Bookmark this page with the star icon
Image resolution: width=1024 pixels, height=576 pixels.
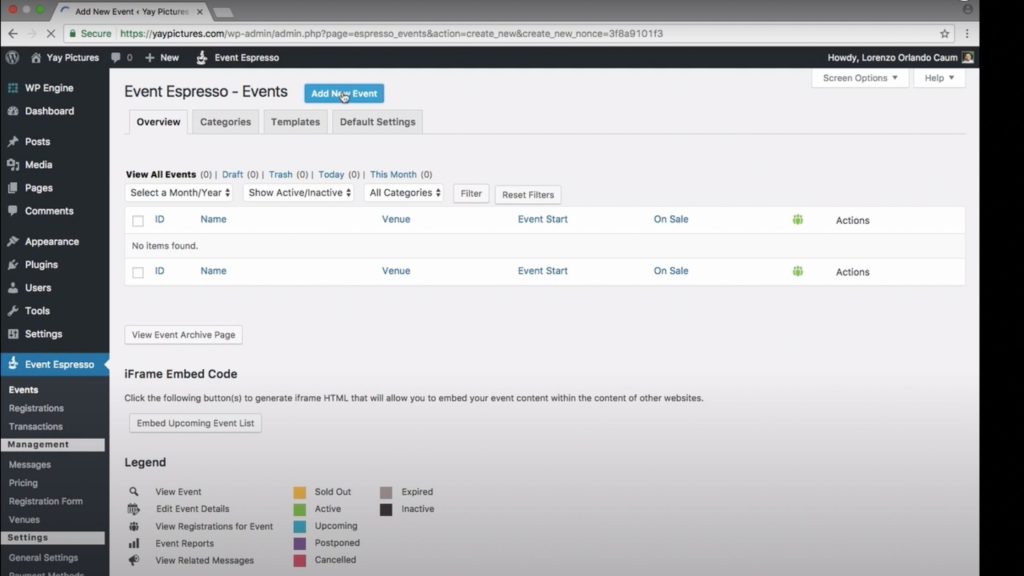coord(944,33)
